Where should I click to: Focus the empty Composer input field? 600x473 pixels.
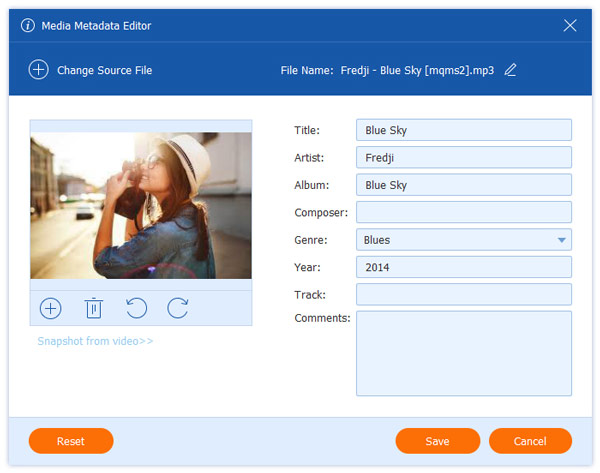coord(463,212)
